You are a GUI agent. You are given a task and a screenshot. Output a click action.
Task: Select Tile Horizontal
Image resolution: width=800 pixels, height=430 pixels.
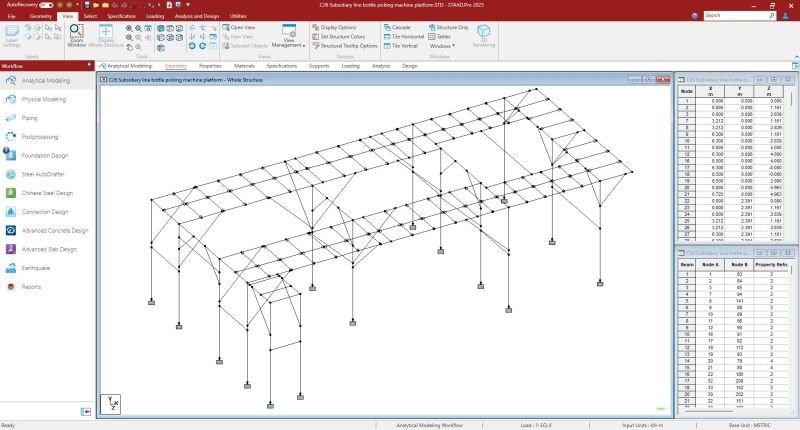[x=404, y=37]
